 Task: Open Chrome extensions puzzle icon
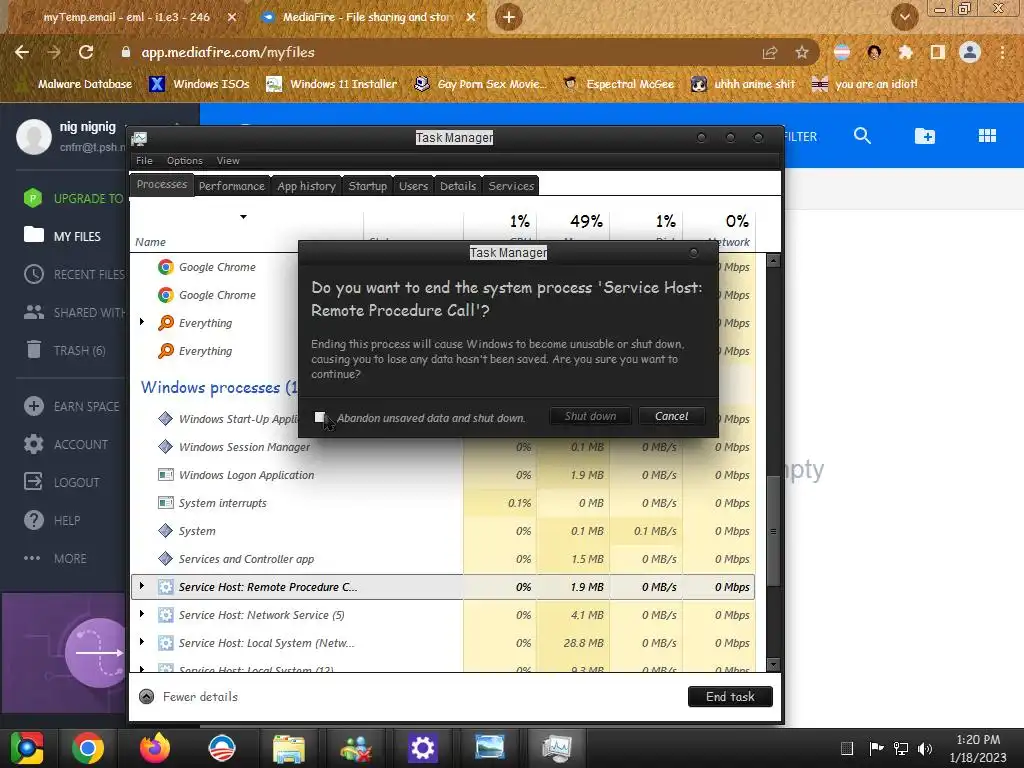point(905,52)
